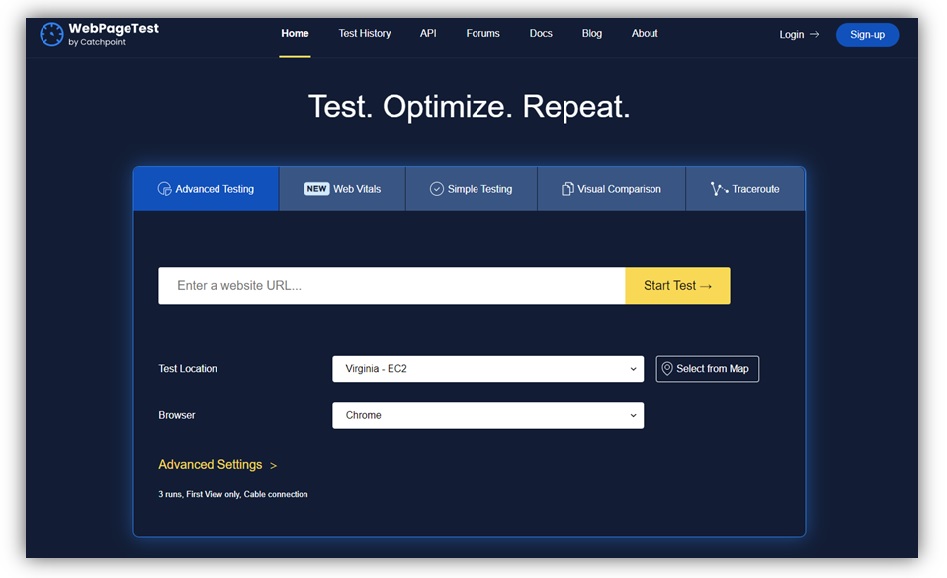Click the website URL input field
This screenshot has width=947, height=578.
coord(390,285)
